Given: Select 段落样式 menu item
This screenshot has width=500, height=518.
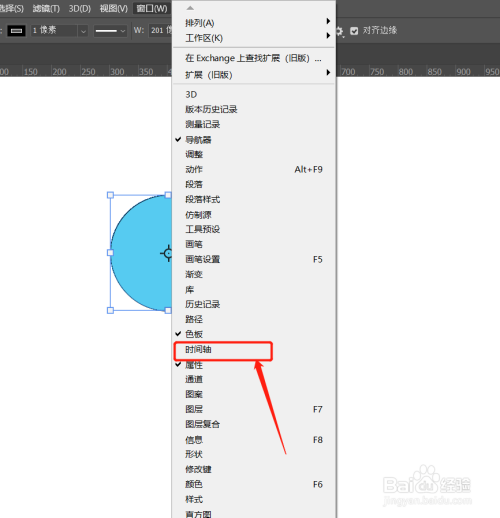Looking at the screenshot, I should pyautogui.click(x=254, y=199).
